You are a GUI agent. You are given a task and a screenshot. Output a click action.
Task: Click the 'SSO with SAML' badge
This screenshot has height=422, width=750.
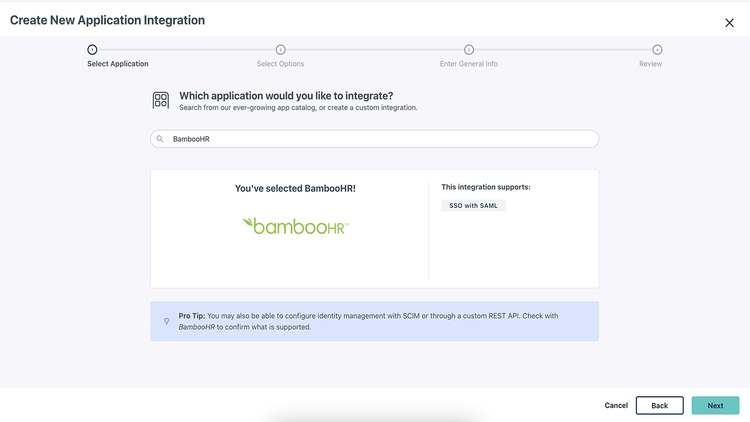tap(473, 206)
